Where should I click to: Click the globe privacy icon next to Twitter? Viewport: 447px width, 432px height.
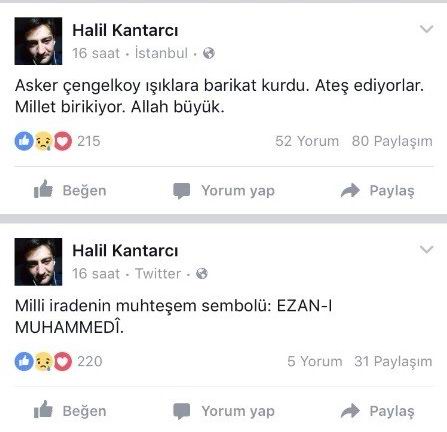point(202,274)
